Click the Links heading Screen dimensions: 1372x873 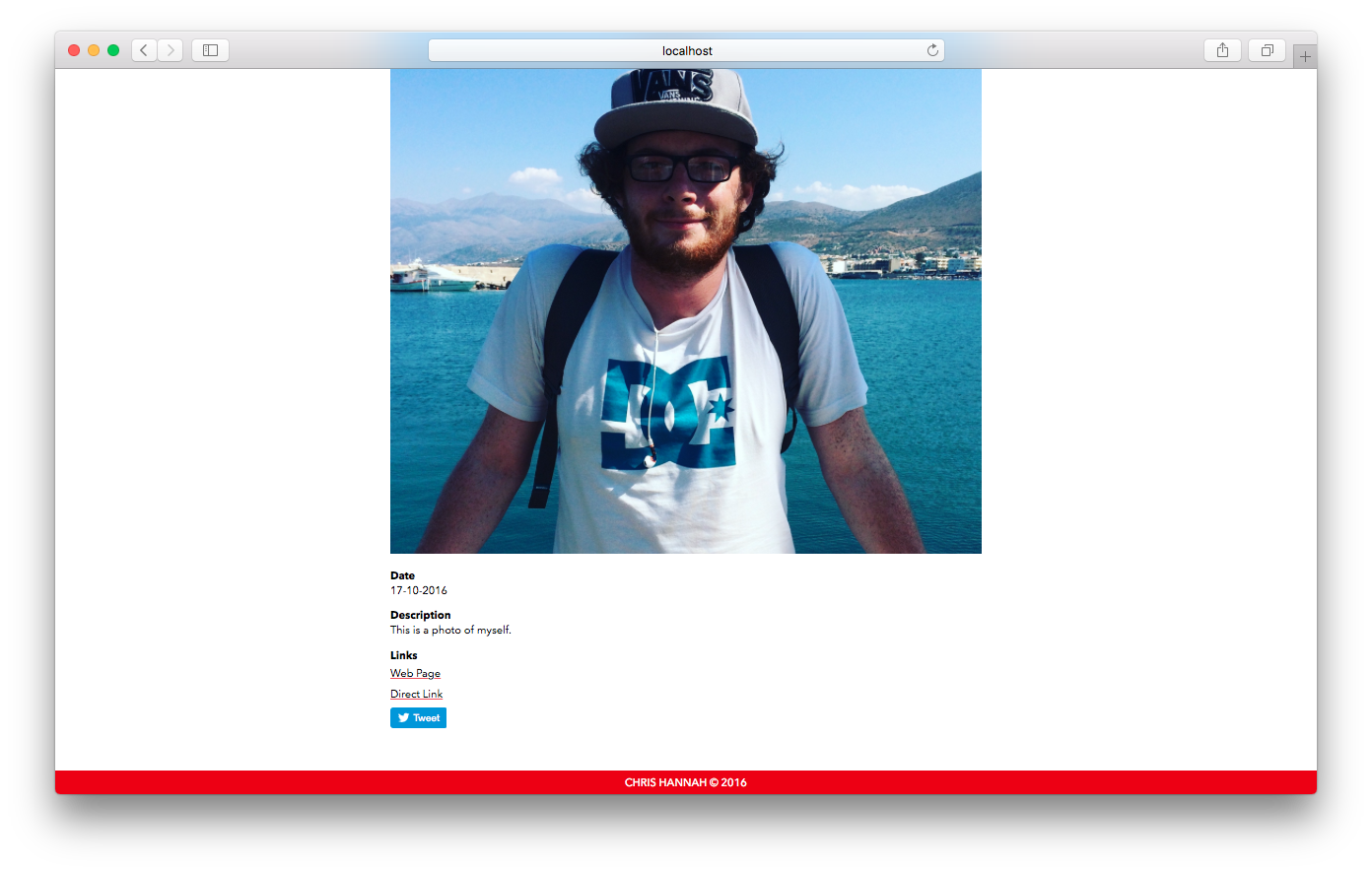click(x=404, y=655)
